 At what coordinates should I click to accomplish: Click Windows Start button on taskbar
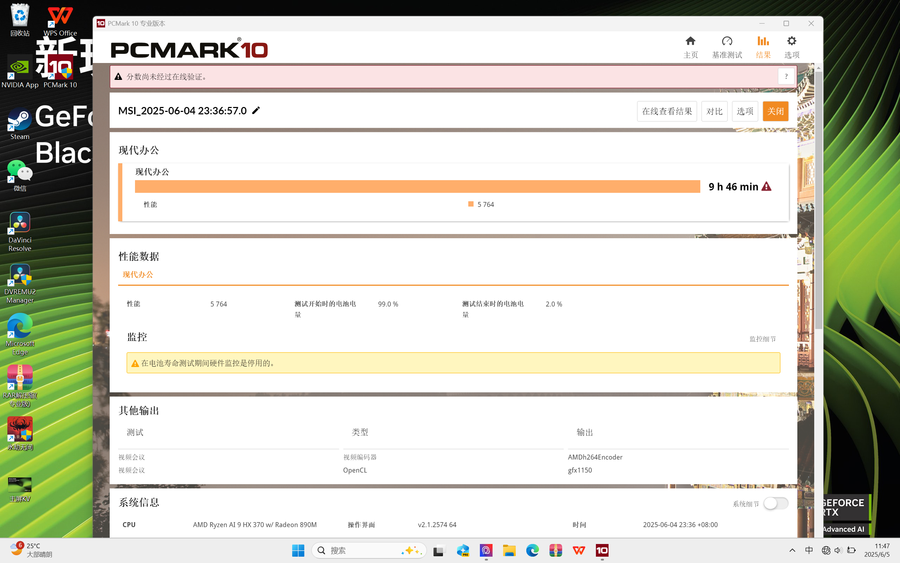pyautogui.click(x=298, y=550)
